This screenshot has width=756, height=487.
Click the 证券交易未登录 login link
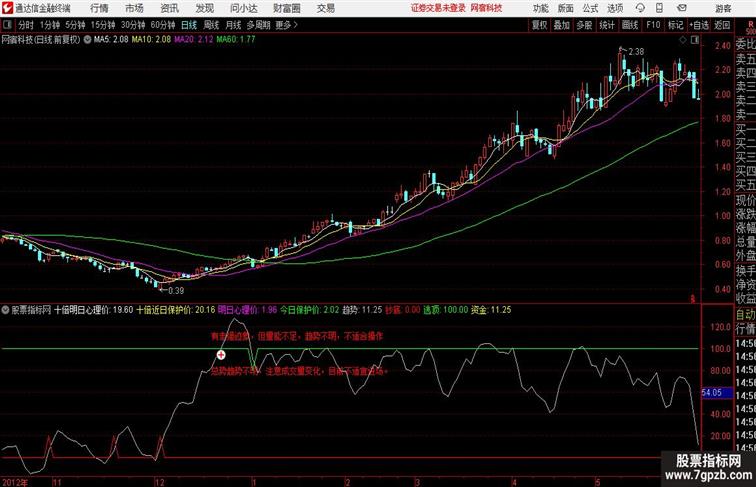point(438,8)
